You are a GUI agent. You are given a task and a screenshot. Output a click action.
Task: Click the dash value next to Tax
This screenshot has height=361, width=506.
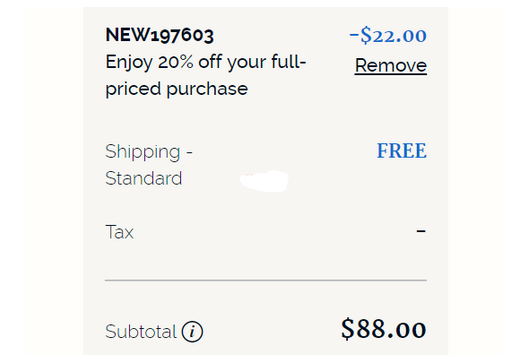pos(421,231)
